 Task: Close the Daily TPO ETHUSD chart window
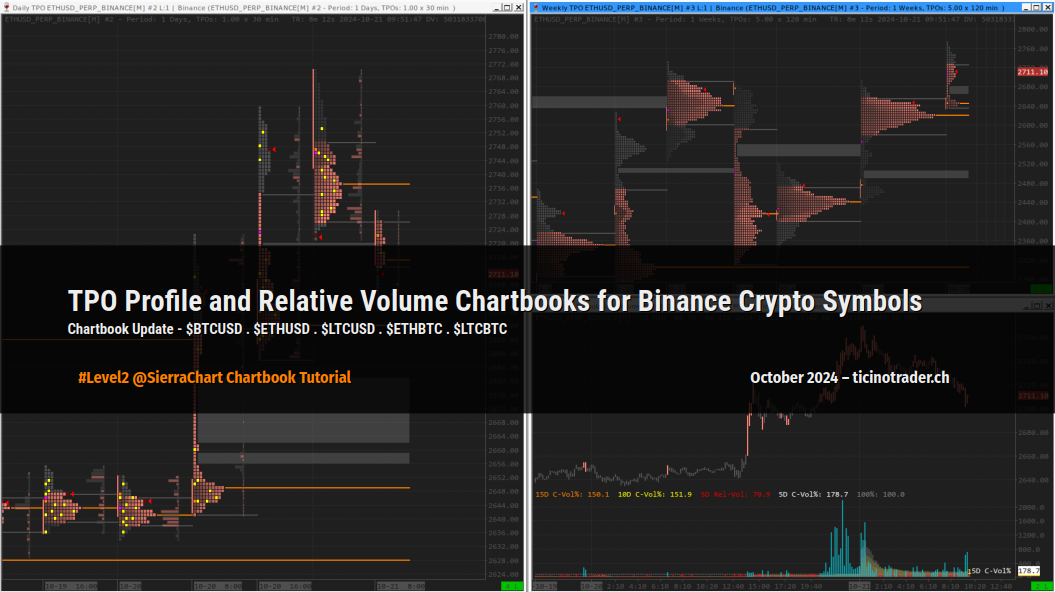(518, 7)
